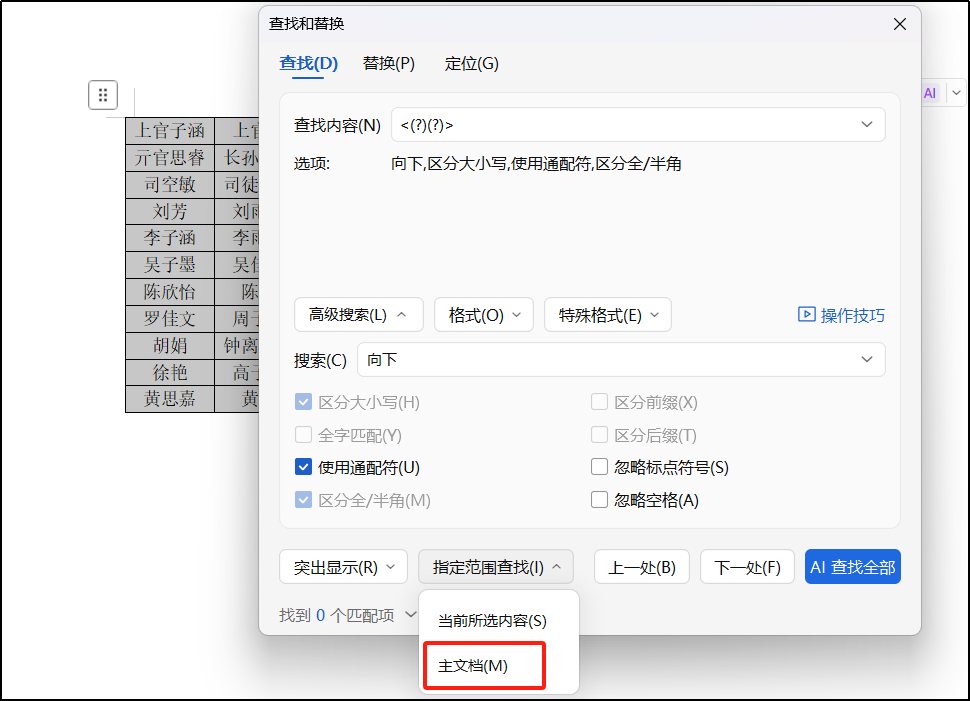Open the 查找内容 history dropdown
970x701 pixels.
click(867, 125)
